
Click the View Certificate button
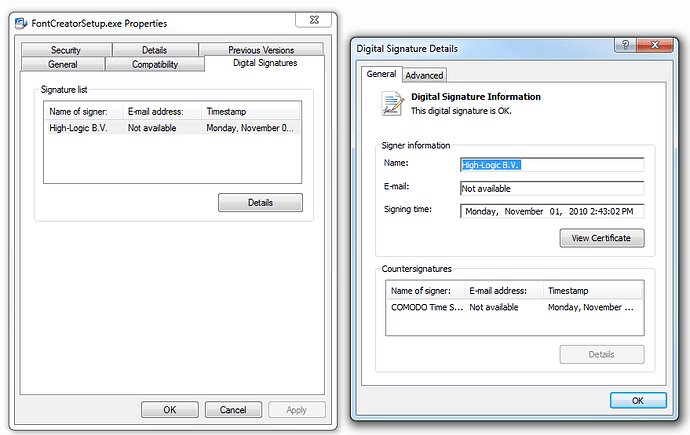coord(602,238)
